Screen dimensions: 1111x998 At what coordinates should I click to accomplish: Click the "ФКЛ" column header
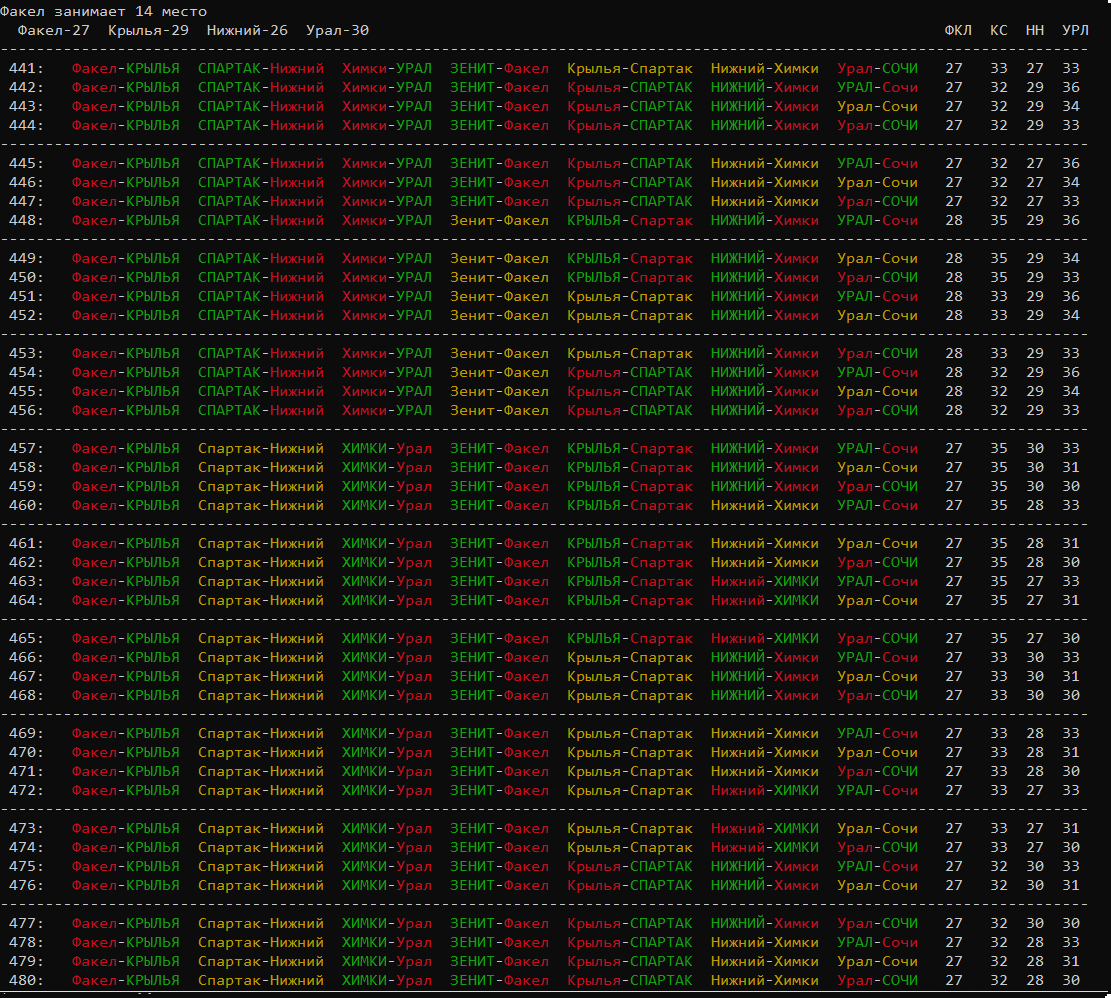(958, 30)
